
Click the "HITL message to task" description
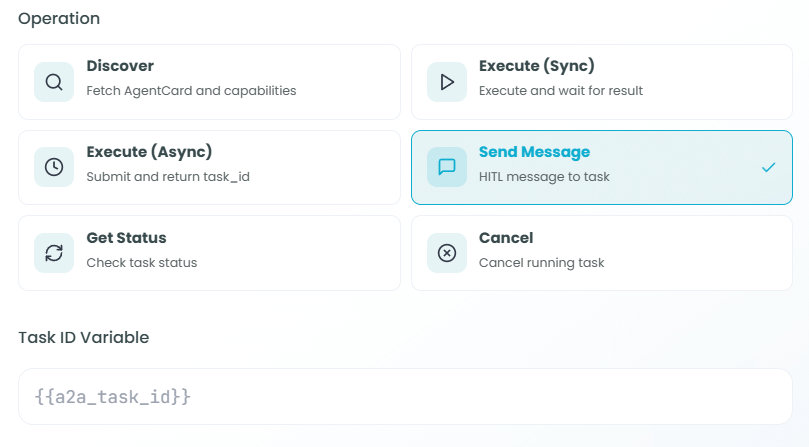coord(544,177)
